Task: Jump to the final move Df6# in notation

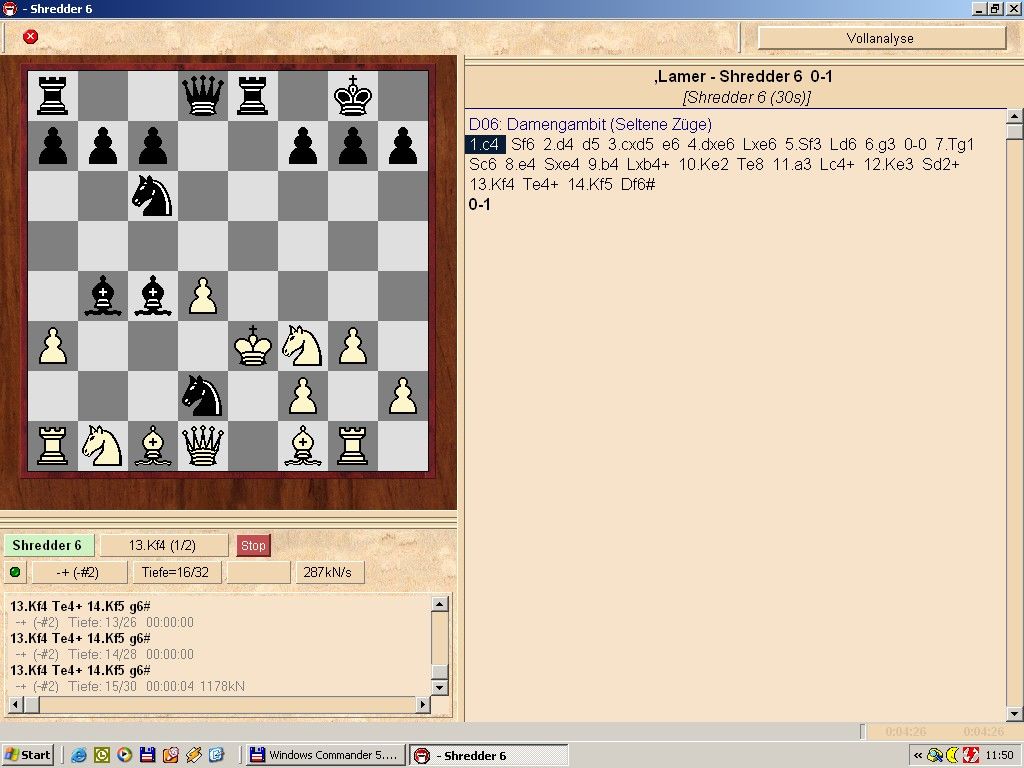Action: (x=638, y=185)
